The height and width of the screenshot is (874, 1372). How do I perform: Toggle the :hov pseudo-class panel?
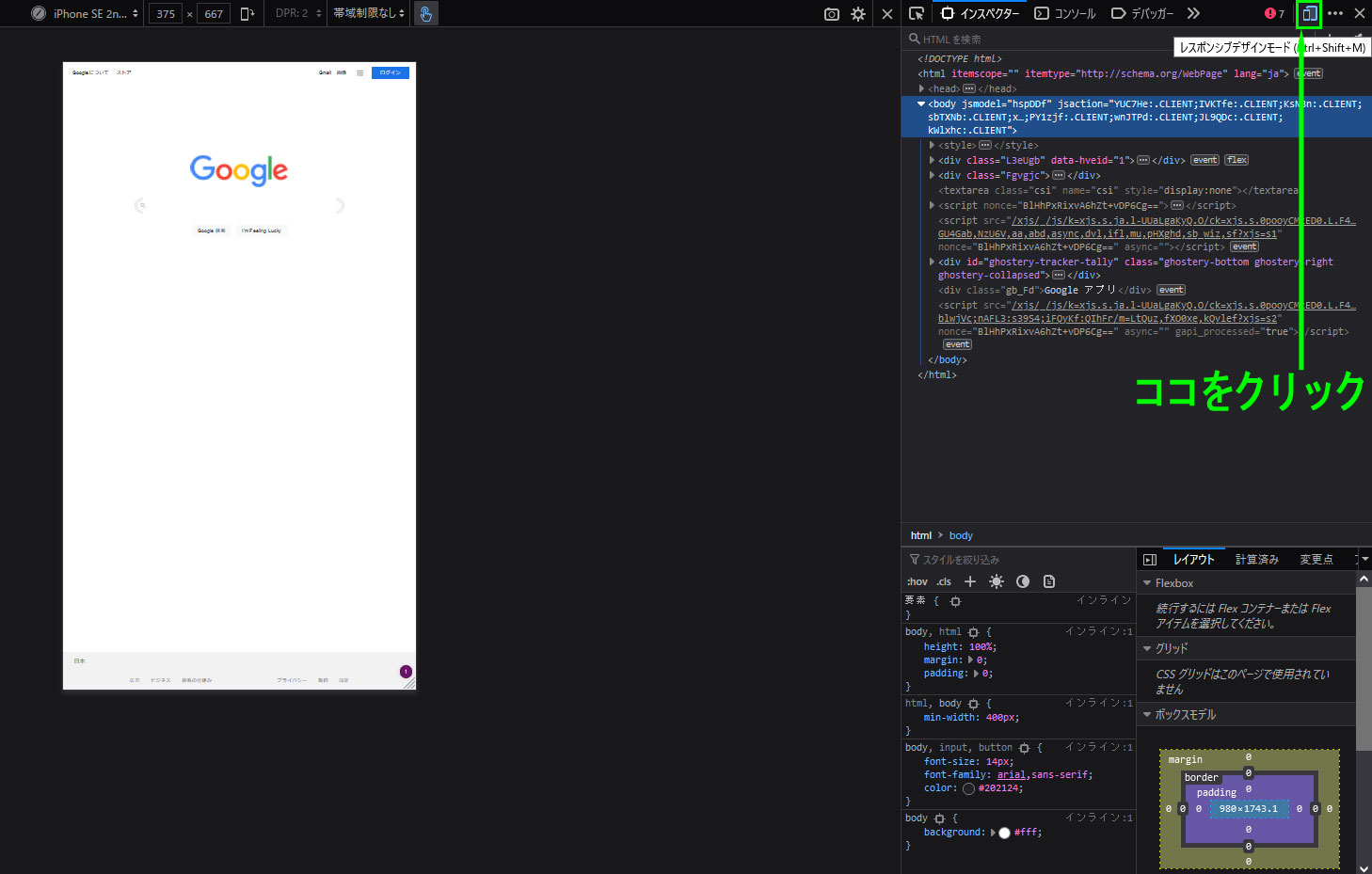point(917,581)
